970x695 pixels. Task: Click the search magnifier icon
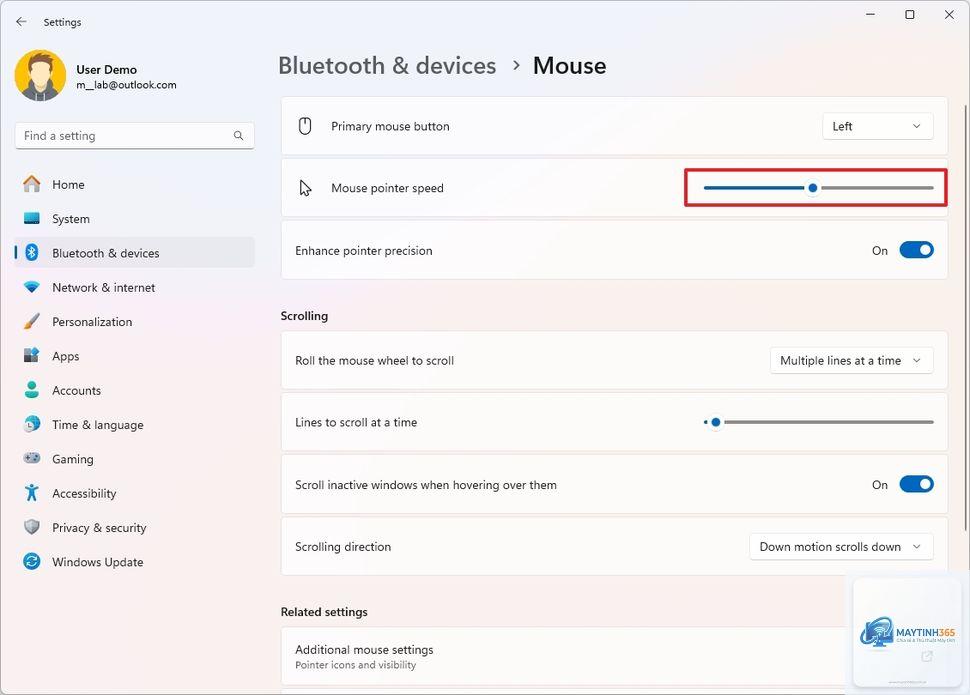pos(238,136)
